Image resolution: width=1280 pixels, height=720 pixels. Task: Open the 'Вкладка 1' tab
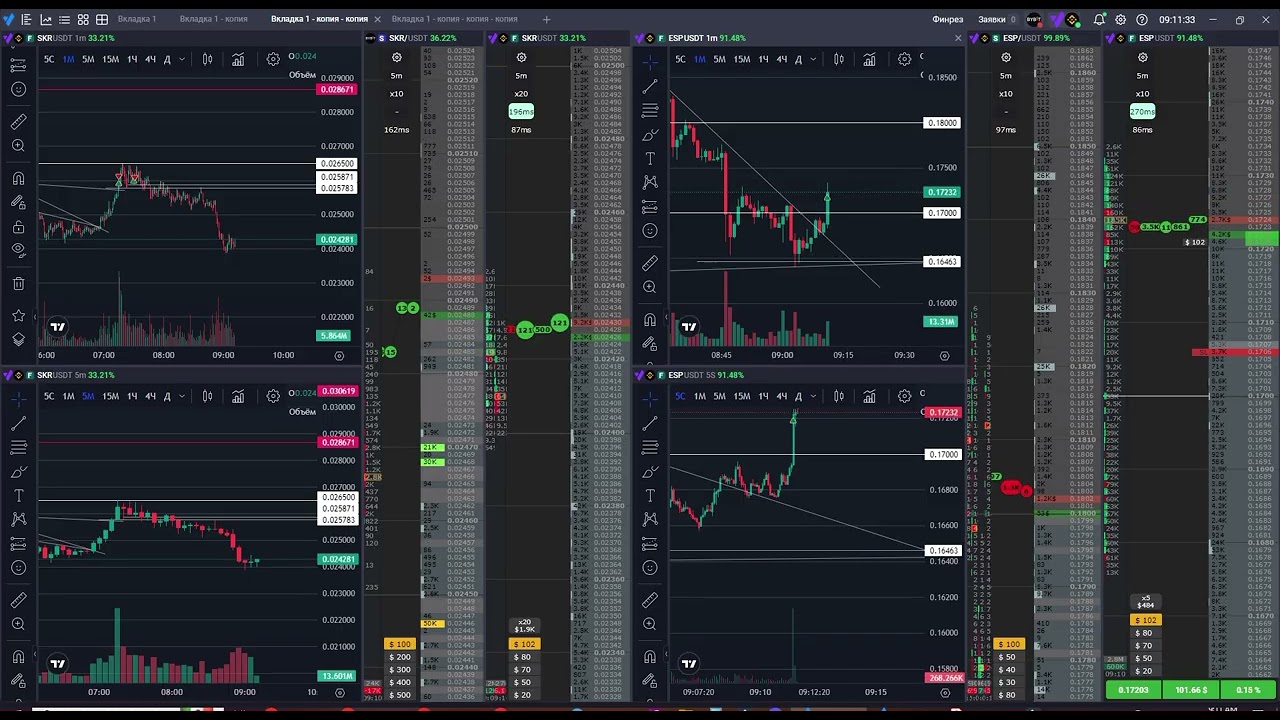137,19
